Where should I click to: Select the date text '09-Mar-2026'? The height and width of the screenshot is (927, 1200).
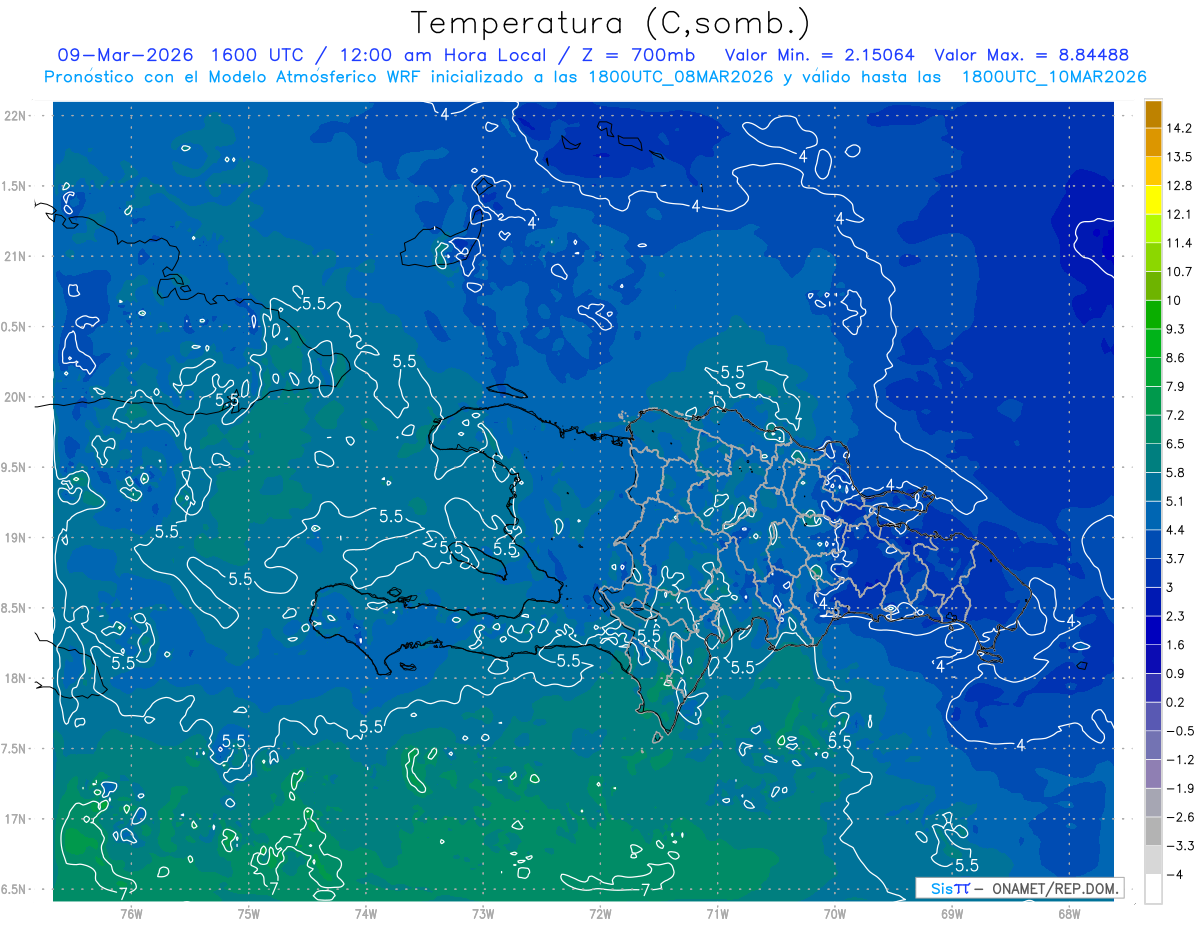(125, 55)
